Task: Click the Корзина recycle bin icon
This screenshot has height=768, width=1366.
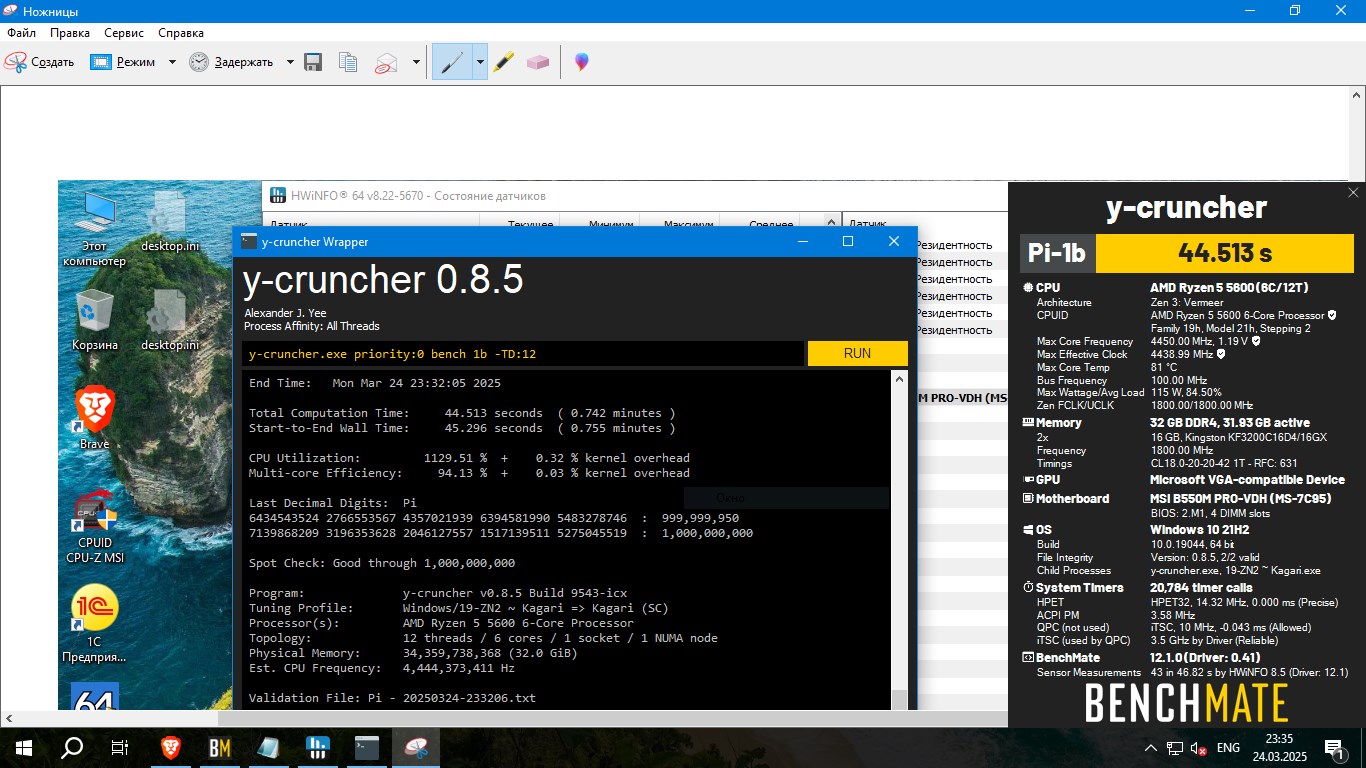Action: point(95,320)
